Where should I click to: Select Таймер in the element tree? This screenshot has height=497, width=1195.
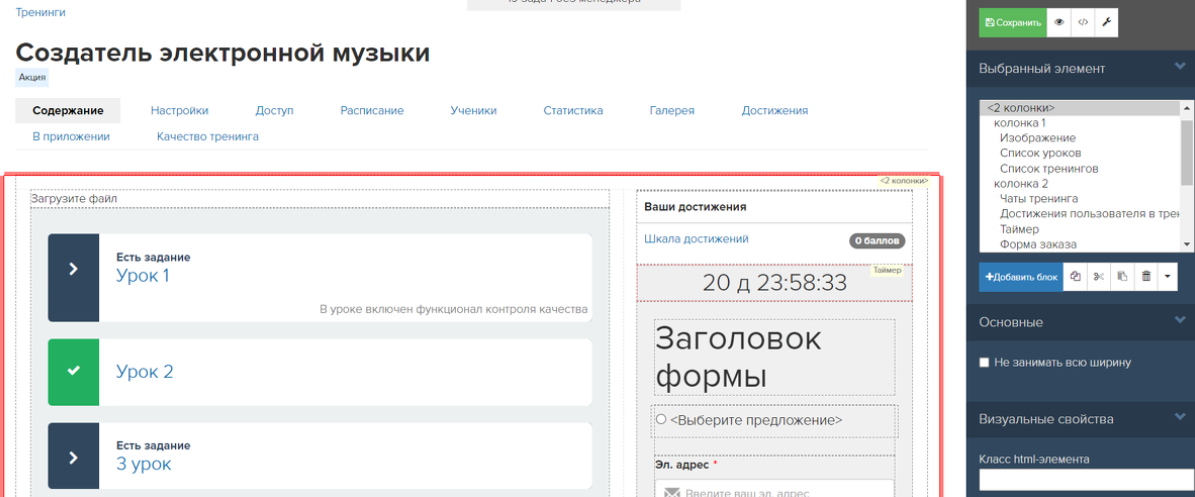click(x=1020, y=229)
